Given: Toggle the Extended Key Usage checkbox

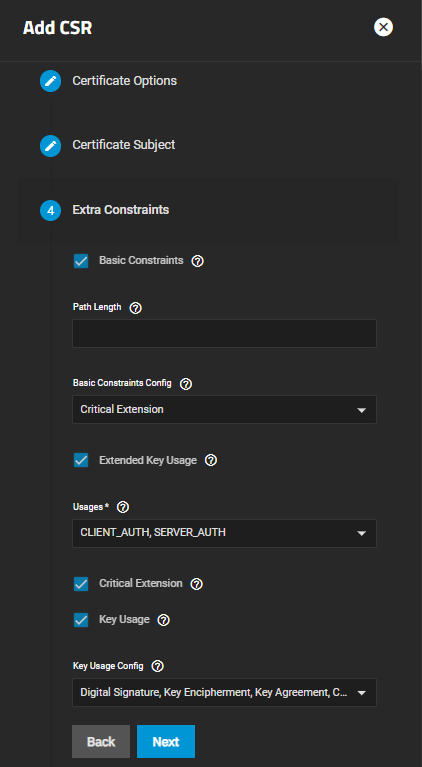Looking at the screenshot, I should click(x=81, y=460).
